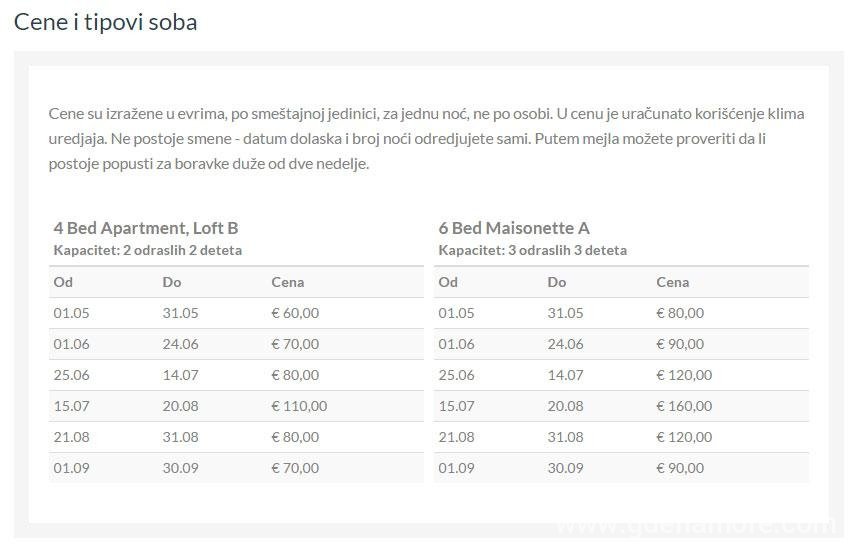The height and width of the screenshot is (548, 855).
Task: Click the "Cena" header in Maisonette A table
Action: click(673, 282)
